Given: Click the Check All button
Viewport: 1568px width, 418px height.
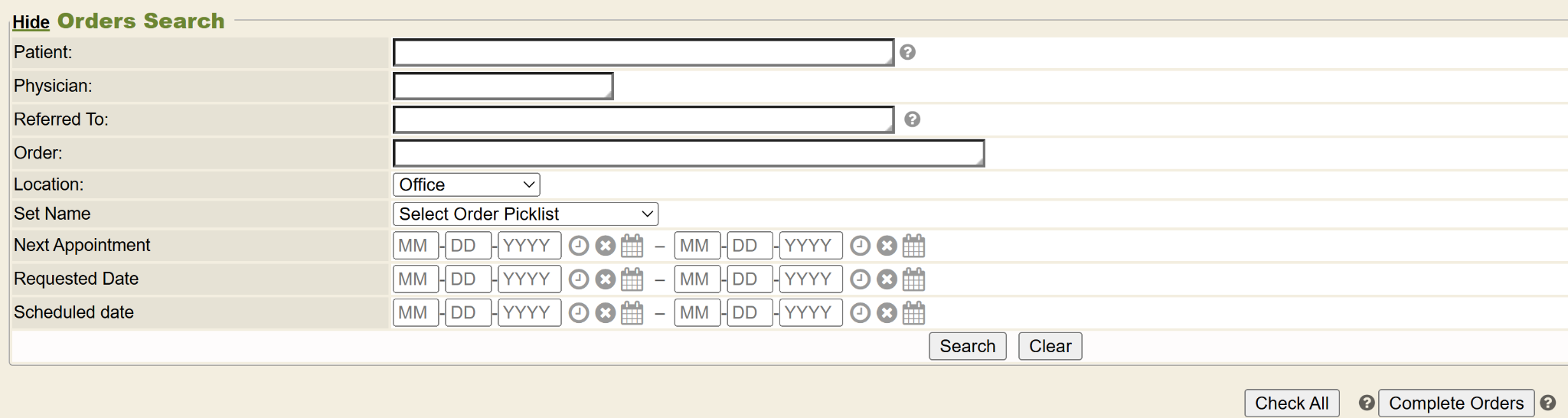Looking at the screenshot, I should (1292, 403).
